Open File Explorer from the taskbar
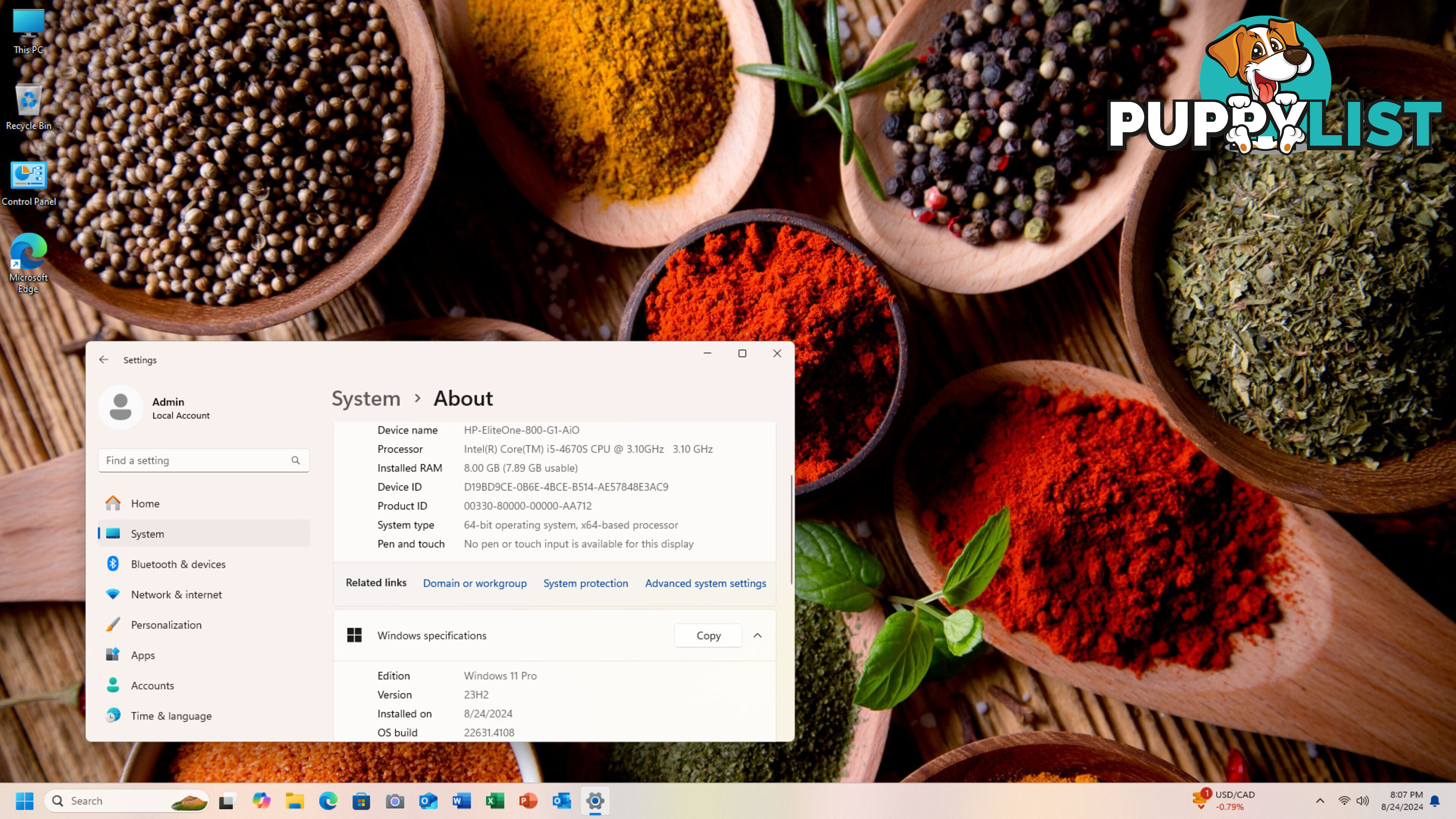1456x819 pixels. pyautogui.click(x=295, y=800)
